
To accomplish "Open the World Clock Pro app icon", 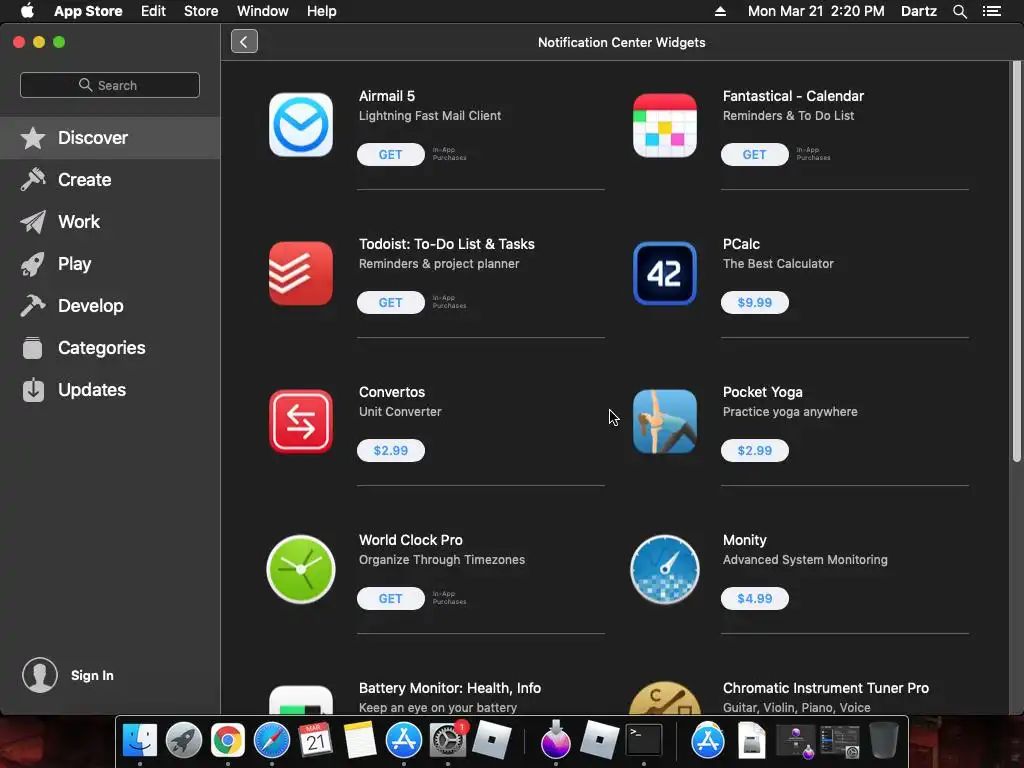I will click(300, 569).
